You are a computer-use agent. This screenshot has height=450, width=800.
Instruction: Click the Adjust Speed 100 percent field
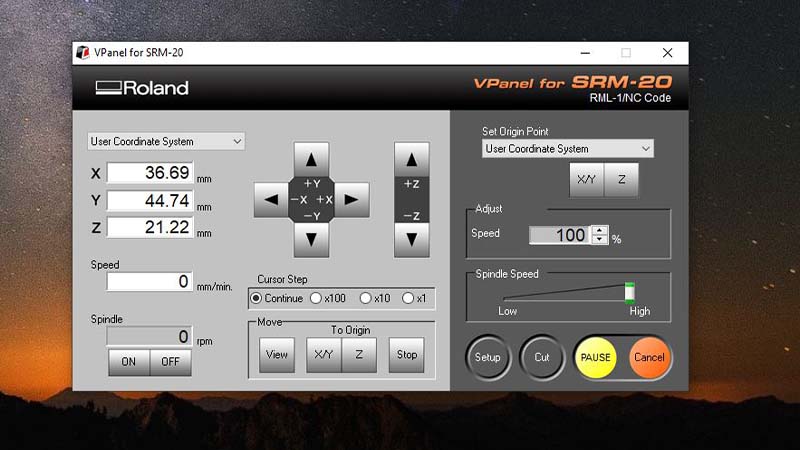pyautogui.click(x=560, y=235)
